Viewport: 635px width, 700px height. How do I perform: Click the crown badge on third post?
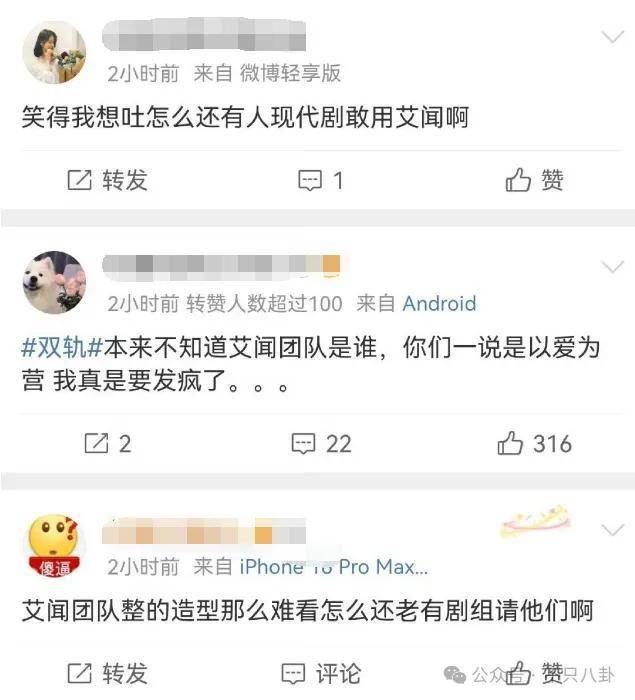[x=536, y=522]
